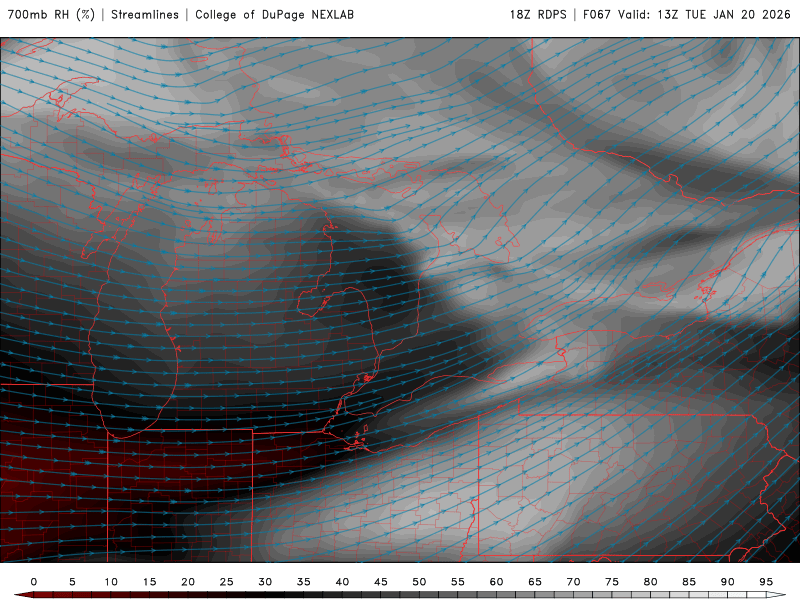This screenshot has height=600, width=800.
Task: Click the colorbar label "45"
Action: click(x=381, y=582)
